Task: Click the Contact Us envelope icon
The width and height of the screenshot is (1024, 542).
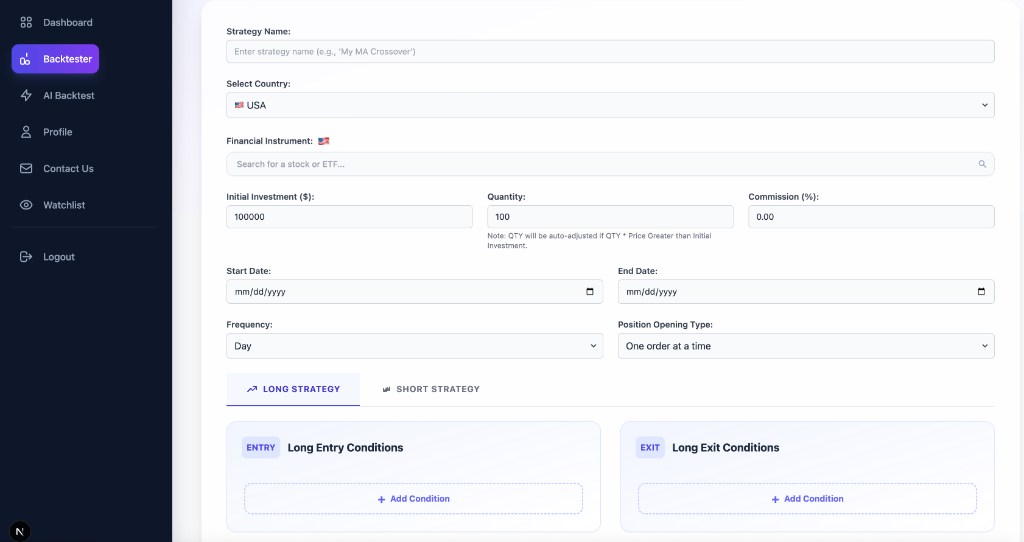Action: [x=27, y=168]
